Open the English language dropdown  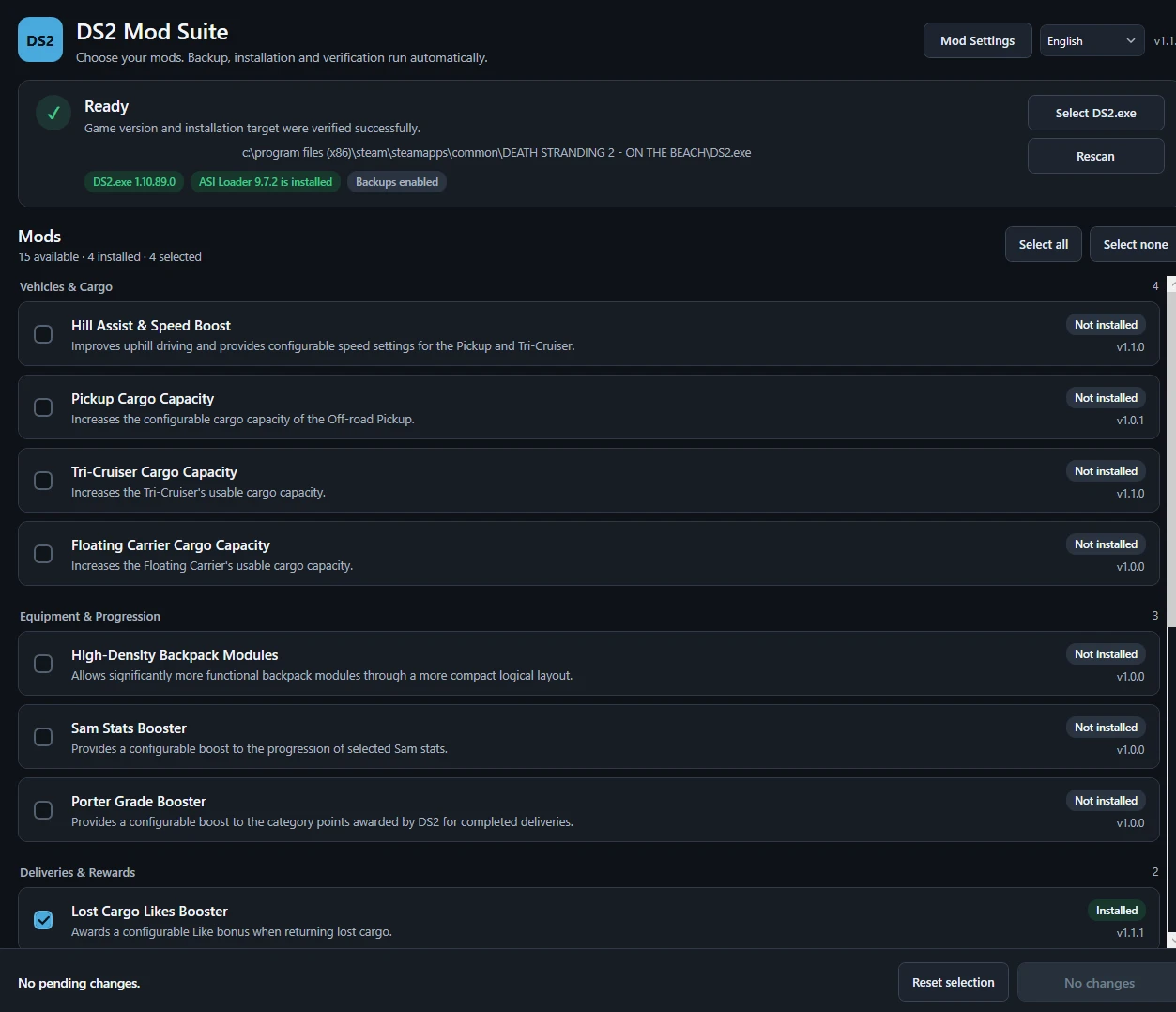(x=1092, y=40)
